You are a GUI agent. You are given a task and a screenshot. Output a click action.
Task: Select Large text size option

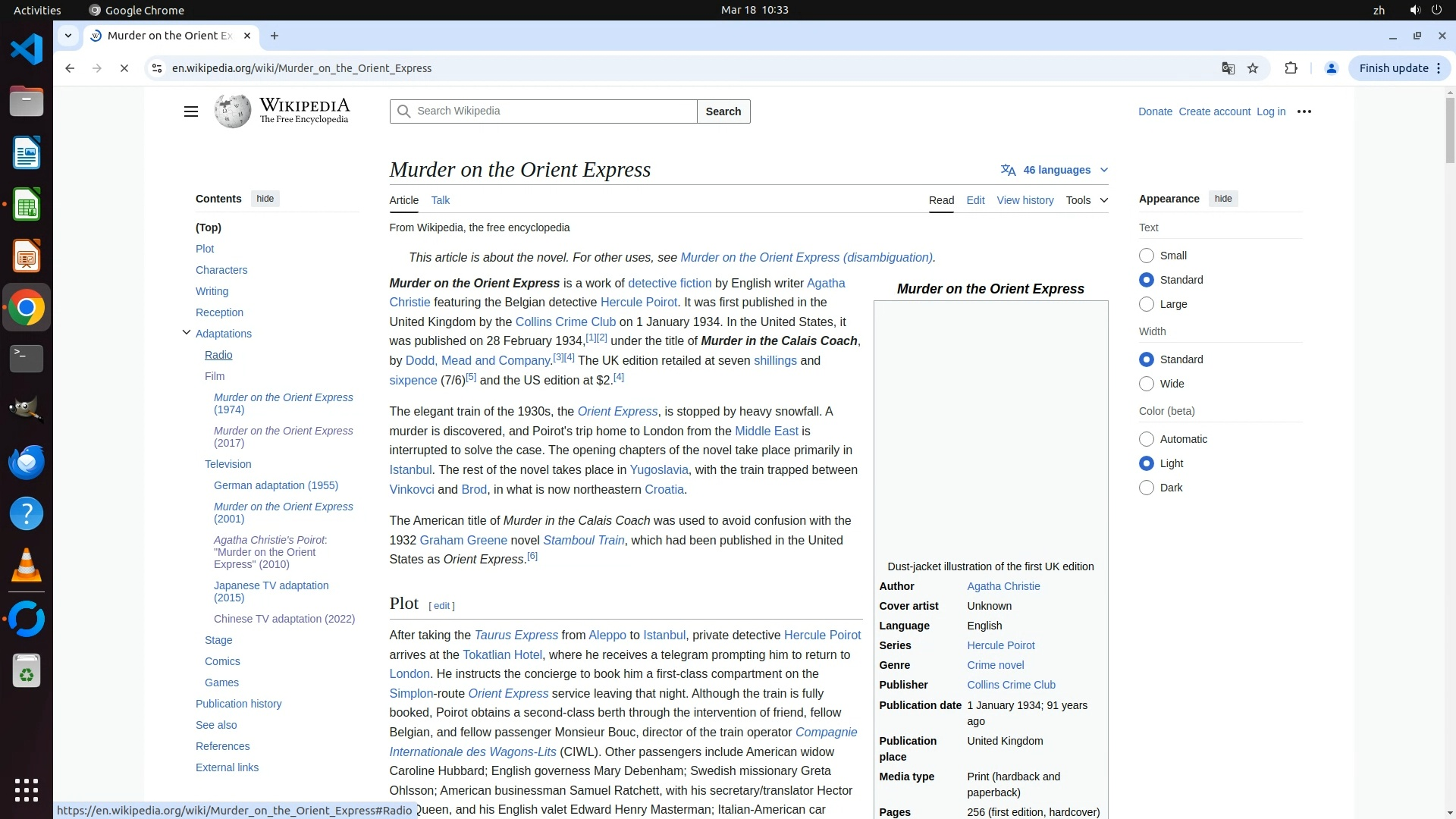tap(1147, 304)
